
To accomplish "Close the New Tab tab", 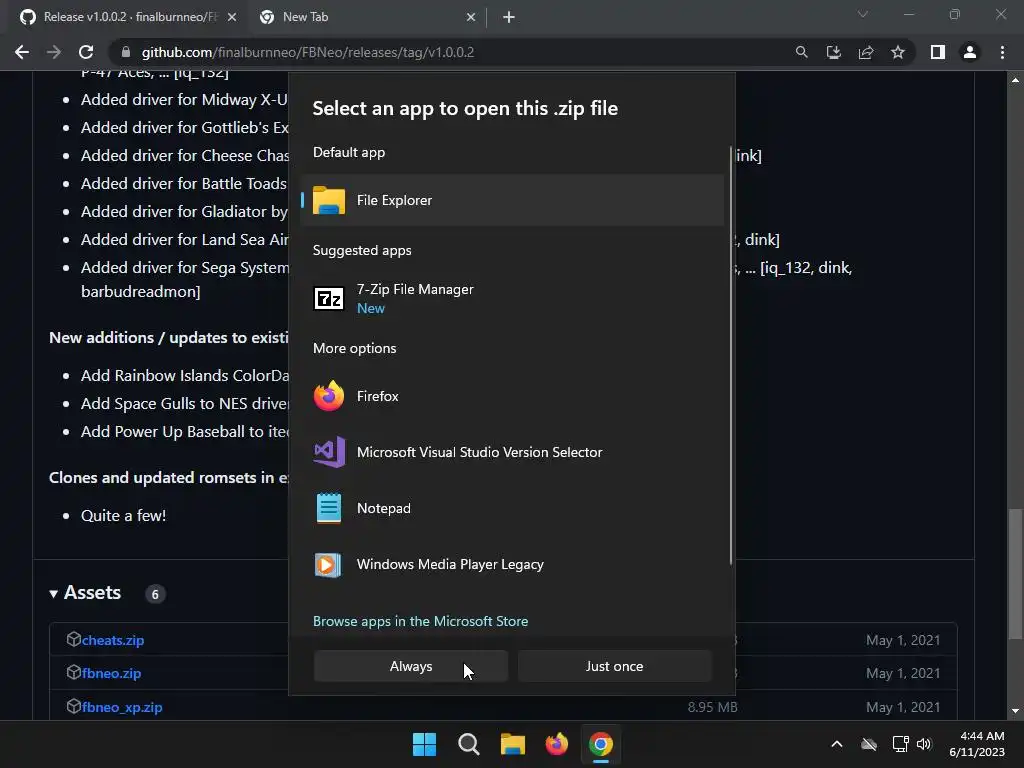I will click(x=471, y=17).
